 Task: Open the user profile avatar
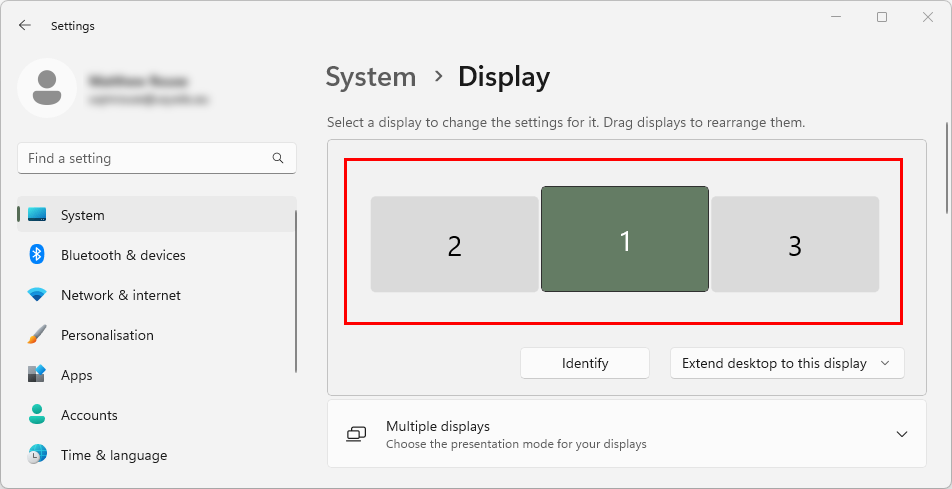coord(47,88)
